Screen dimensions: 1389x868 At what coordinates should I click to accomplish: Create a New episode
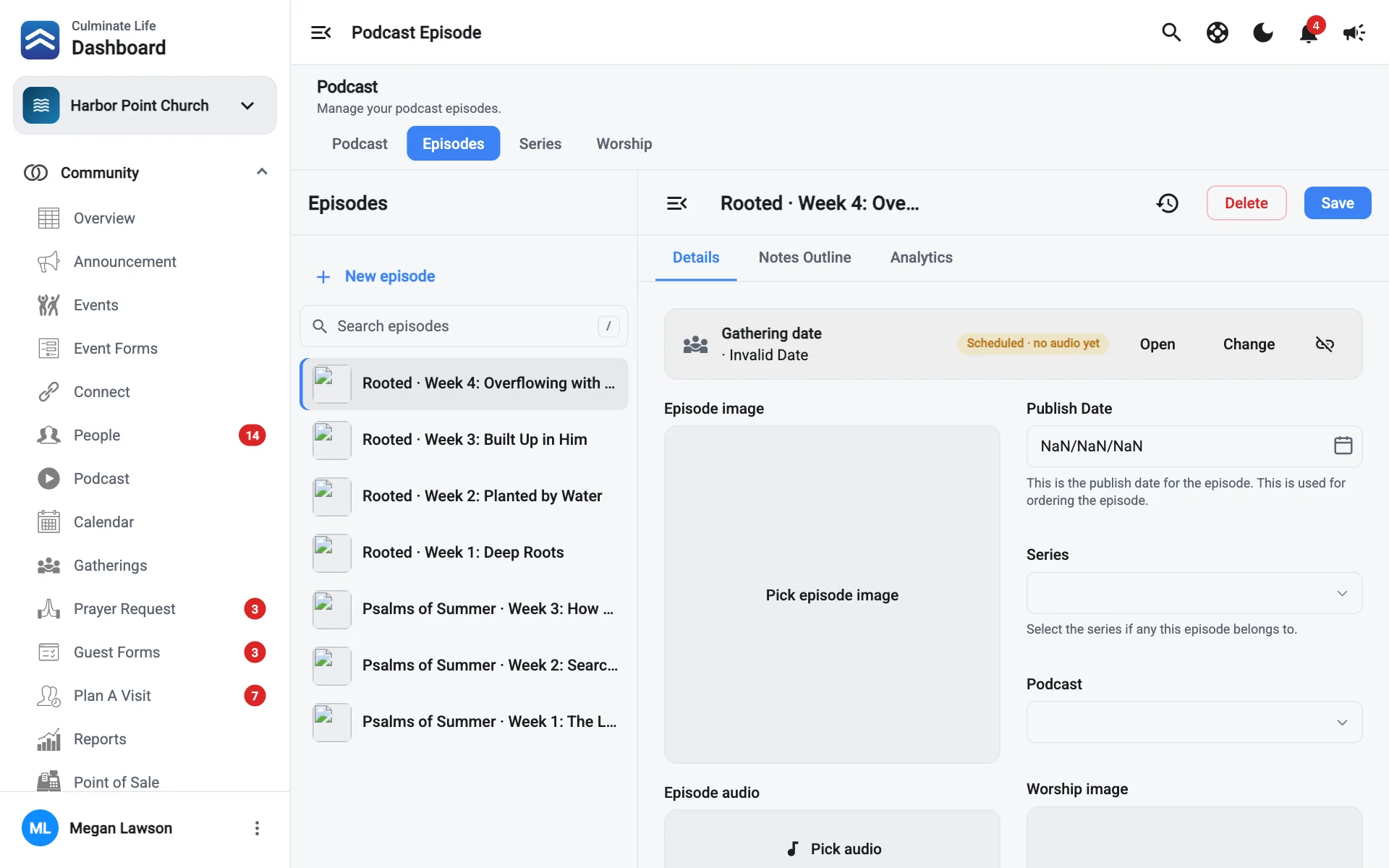click(375, 276)
